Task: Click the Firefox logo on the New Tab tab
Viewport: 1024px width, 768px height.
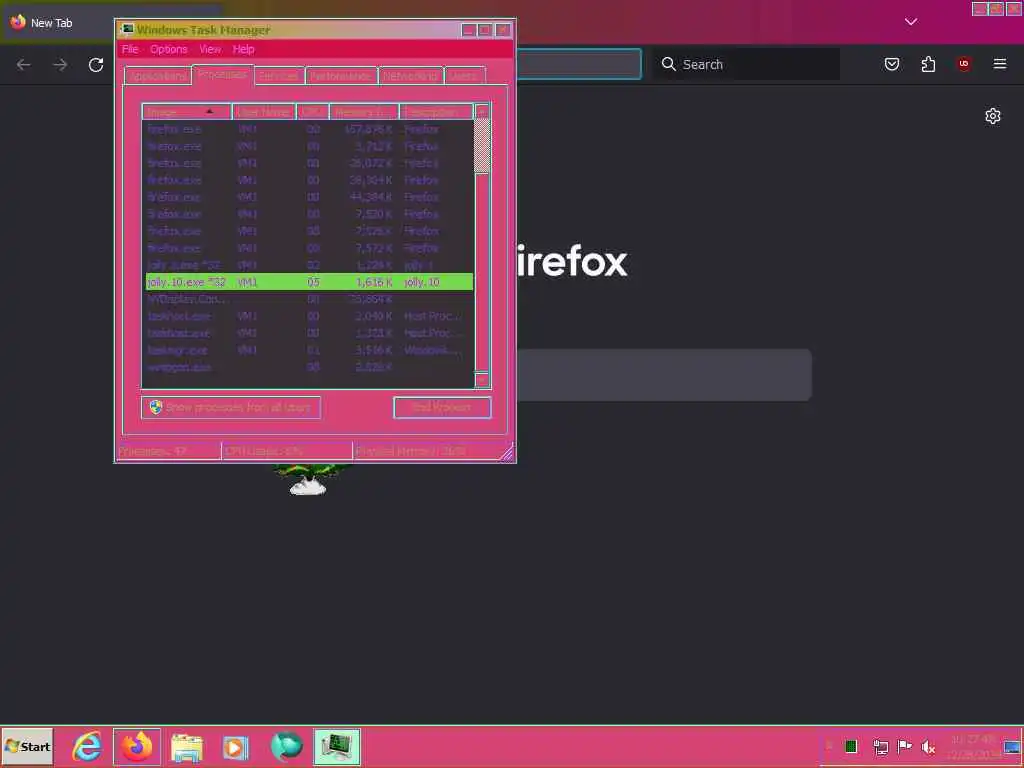Action: (x=18, y=22)
